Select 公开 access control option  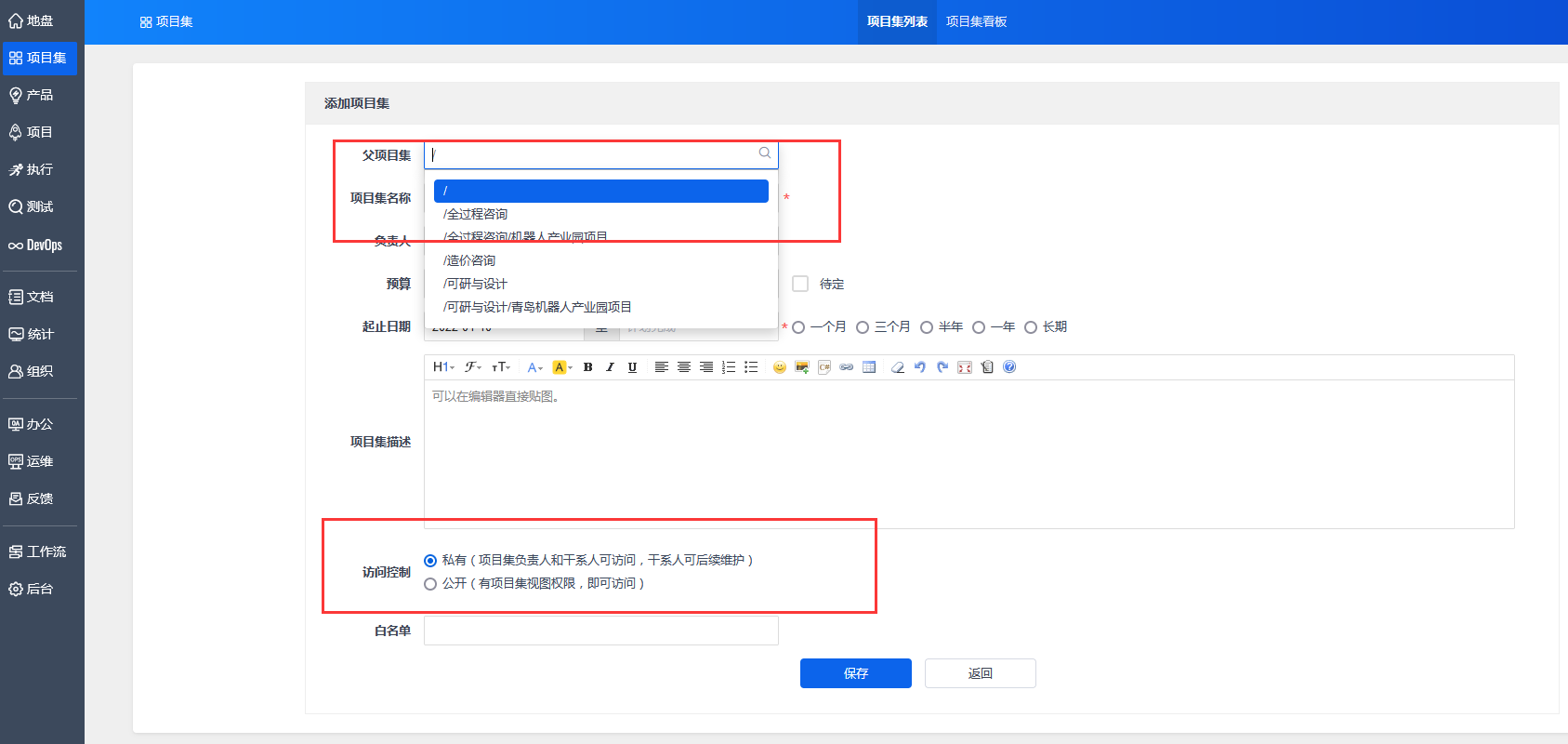point(430,584)
